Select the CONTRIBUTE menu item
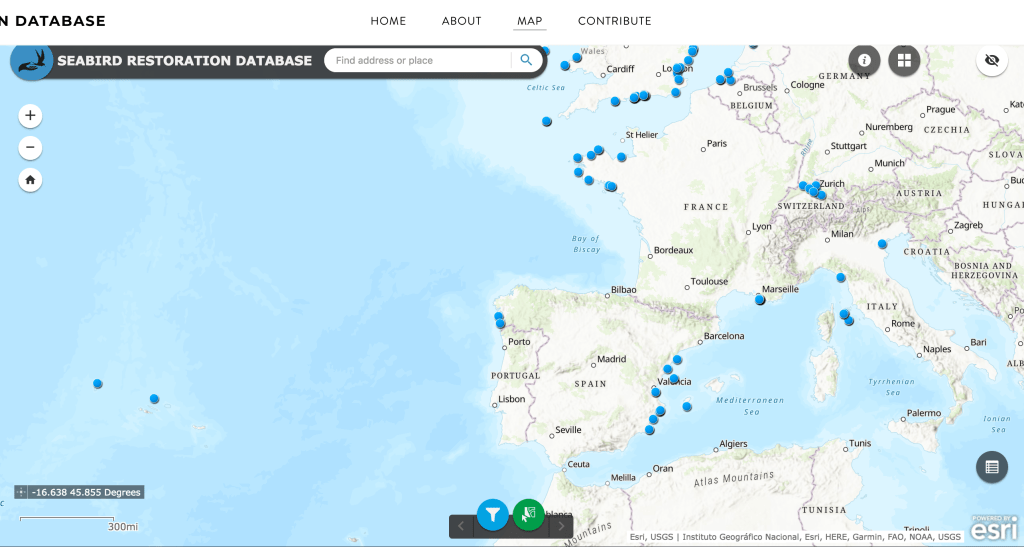Screen dimensions: 1024x547 click(x=614, y=21)
